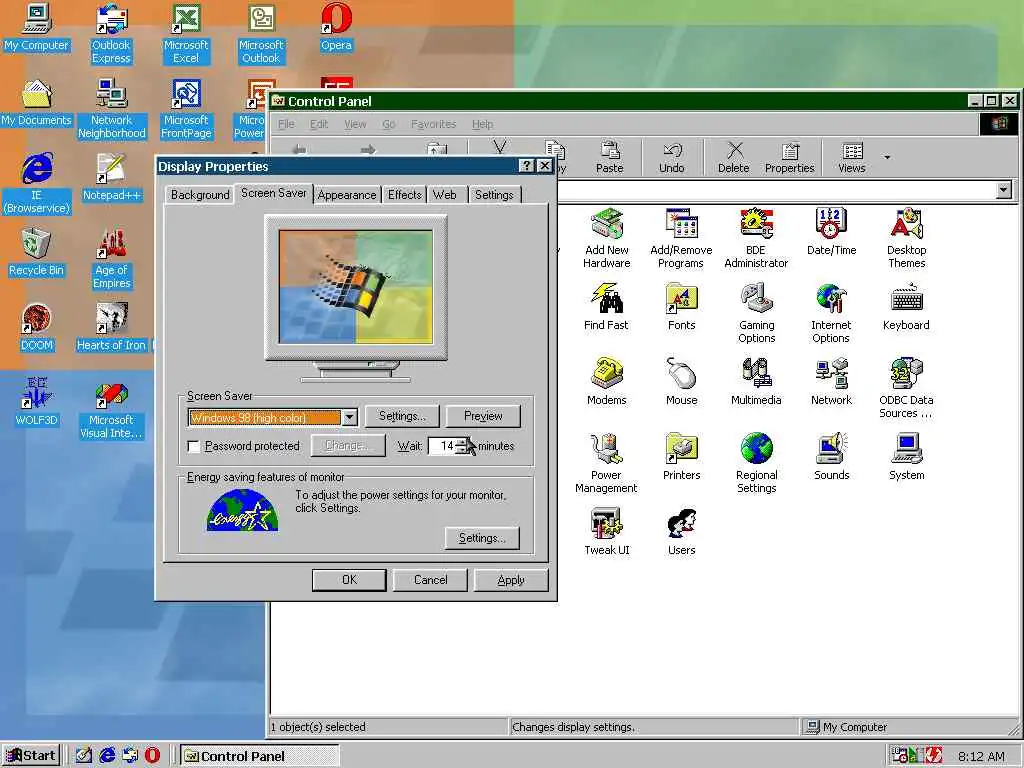Switch to Appearance tab
The height and width of the screenshot is (768, 1024).
pos(347,195)
